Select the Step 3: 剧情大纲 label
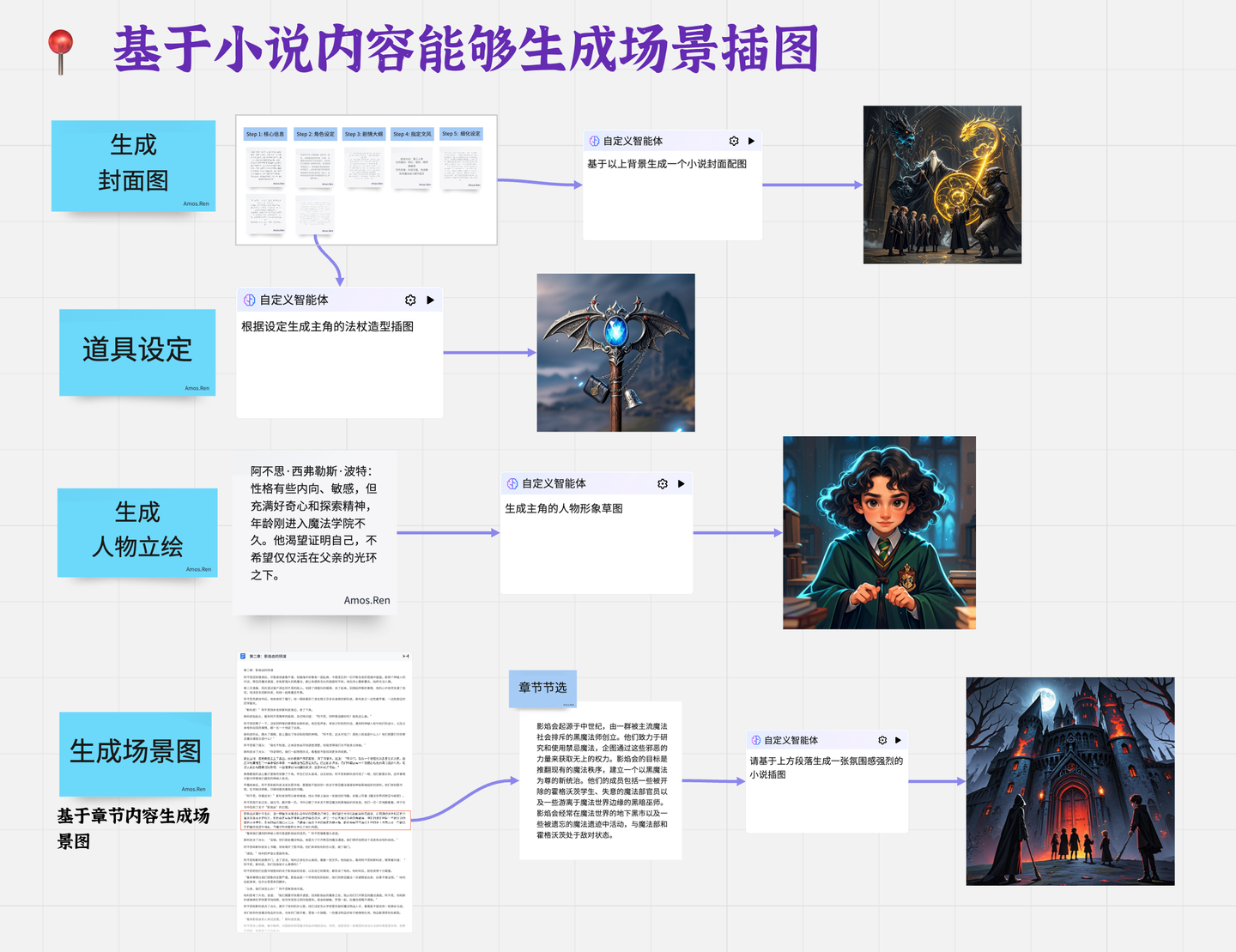 364,134
